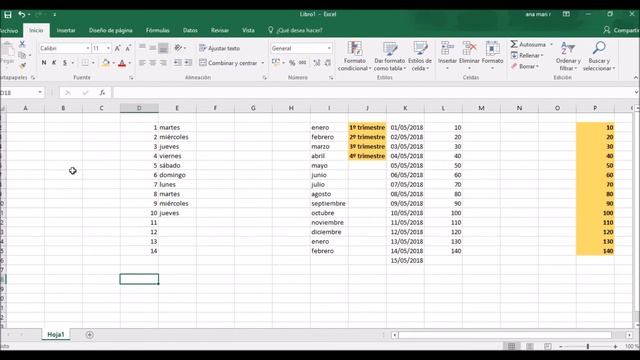The image size is (640, 360).
Task: Click the Save icon in title bar
Action: pos(8,14)
